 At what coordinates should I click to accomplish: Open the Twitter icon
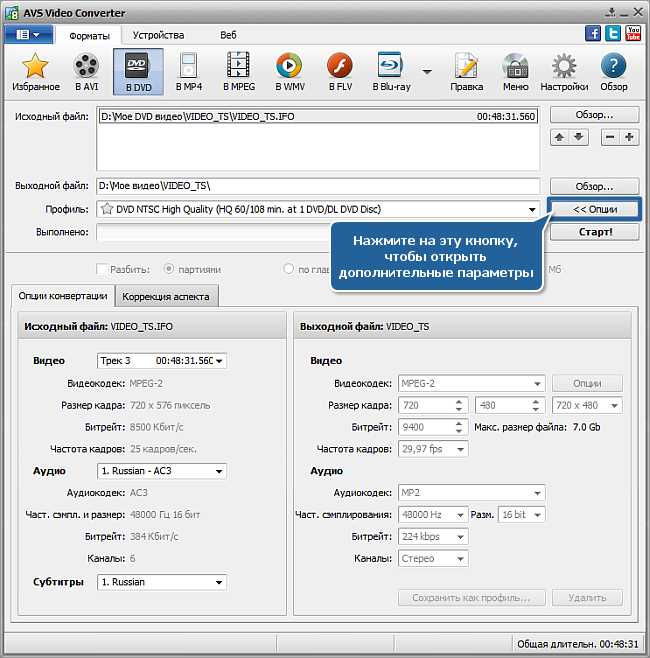pyautogui.click(x=613, y=33)
